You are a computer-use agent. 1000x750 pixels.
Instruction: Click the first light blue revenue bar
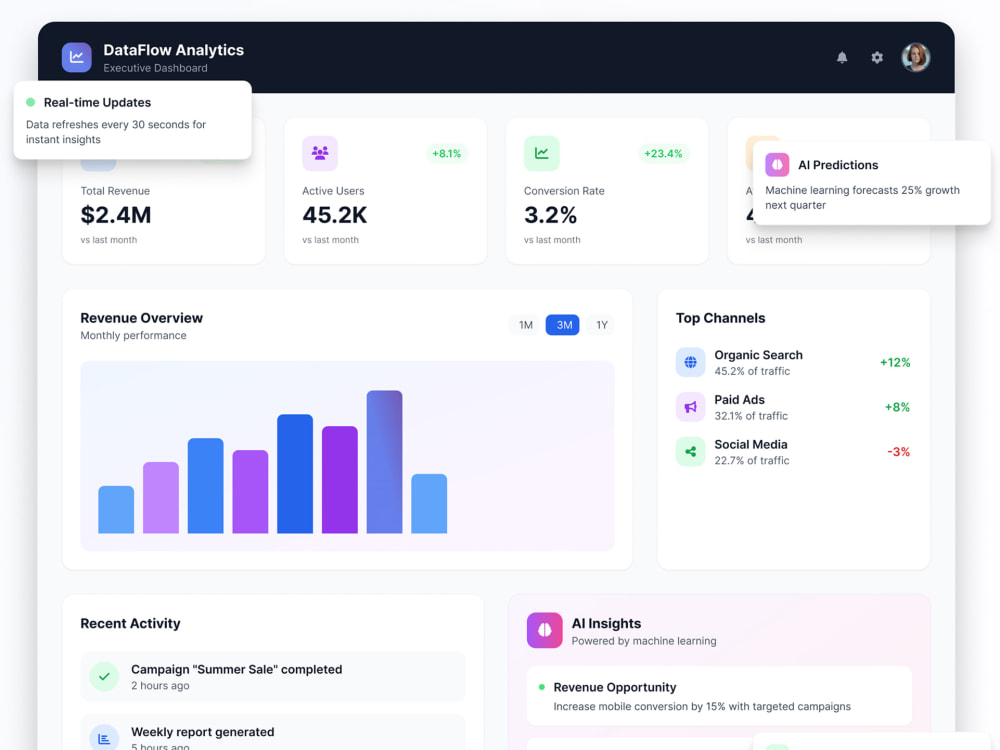click(x=116, y=510)
